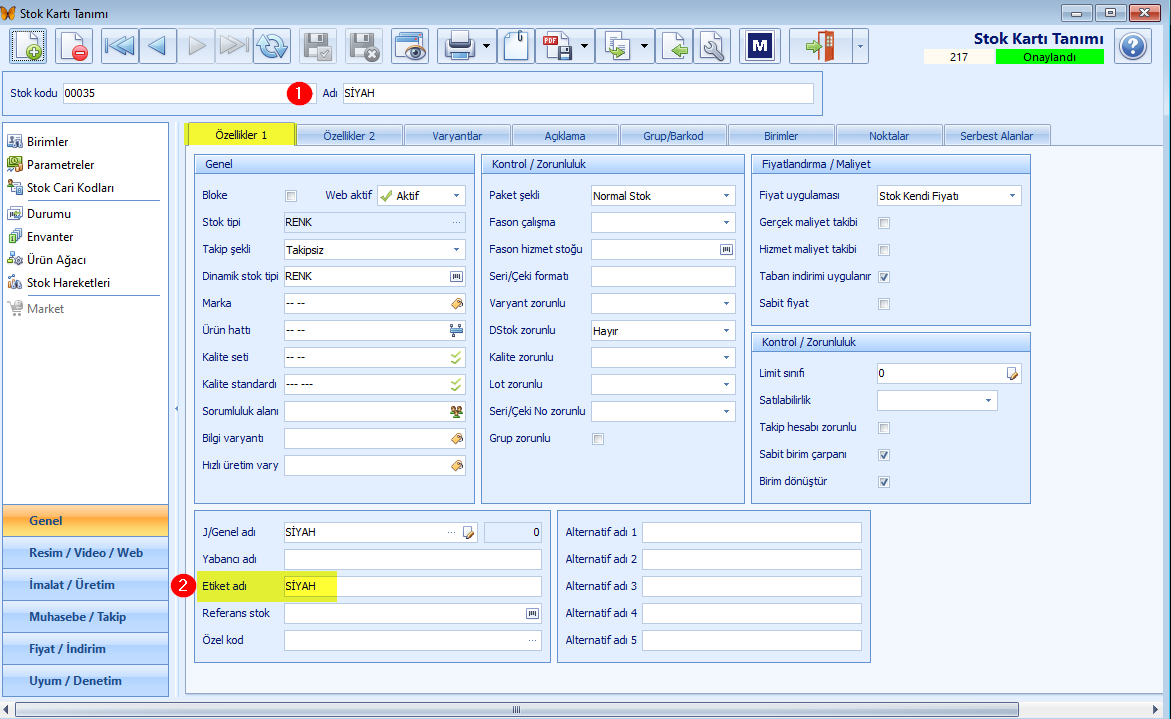The height and width of the screenshot is (719, 1171).
Task: Open the Grup/Barkod tab
Action: point(673,135)
